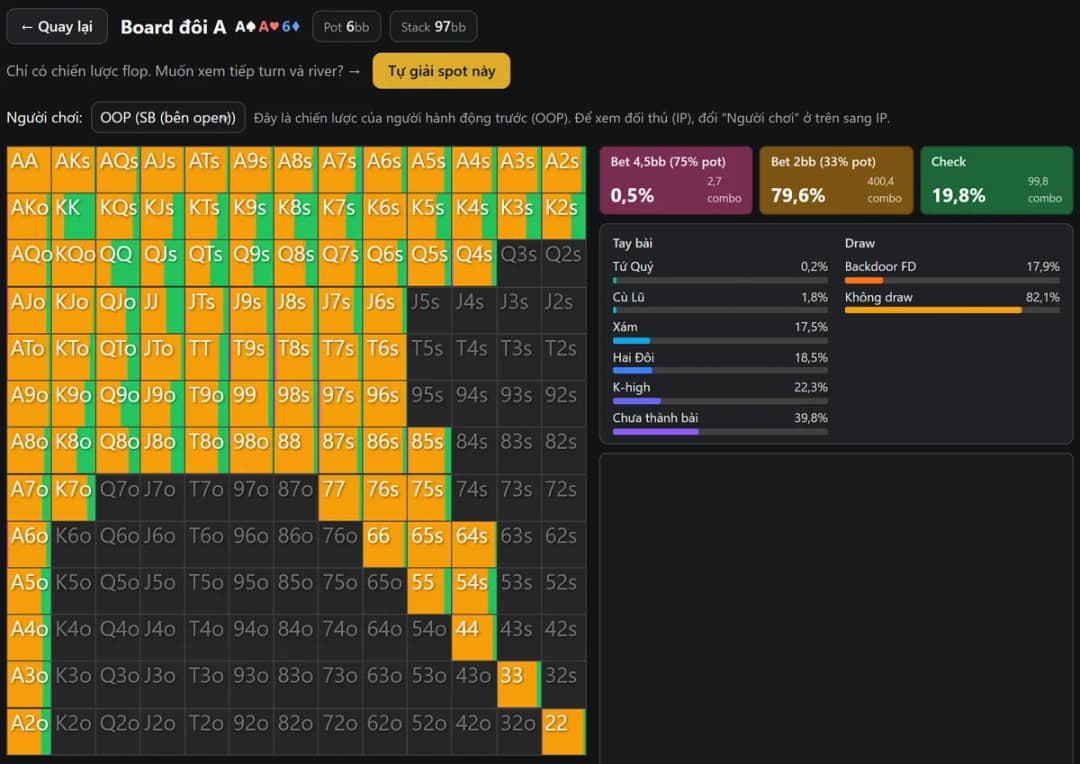Click the Backdoor FD draw row

pos(952,272)
